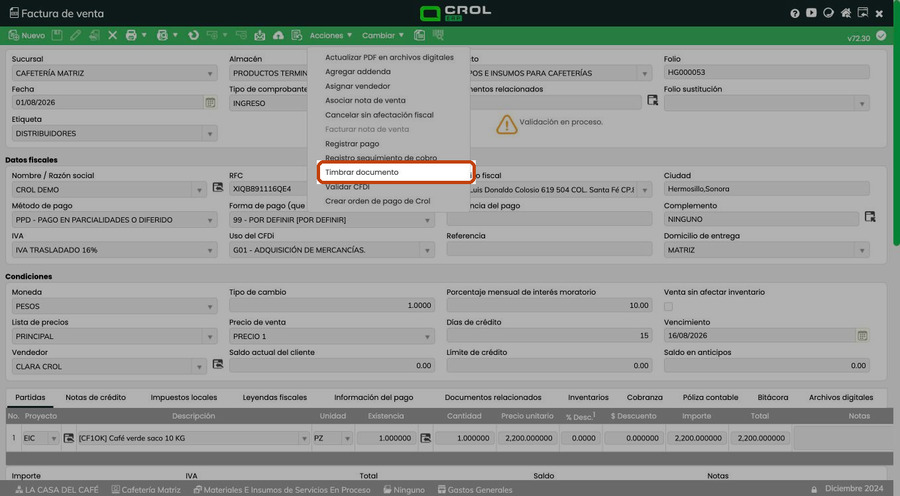The image size is (900, 496).
Task: Switch to Archivos digitales tab
Action: coord(841,397)
